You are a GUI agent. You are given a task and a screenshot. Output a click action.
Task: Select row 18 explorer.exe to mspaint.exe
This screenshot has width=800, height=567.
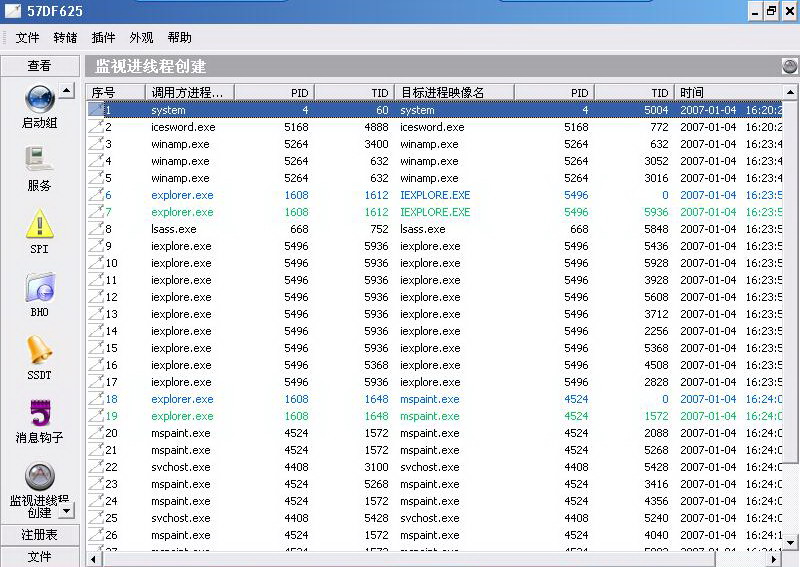coord(434,399)
